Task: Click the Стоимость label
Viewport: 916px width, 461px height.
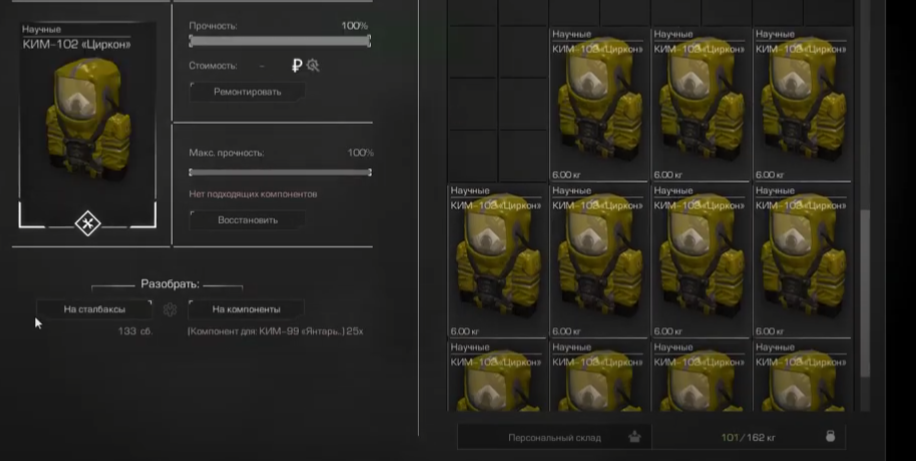Action: (213, 65)
